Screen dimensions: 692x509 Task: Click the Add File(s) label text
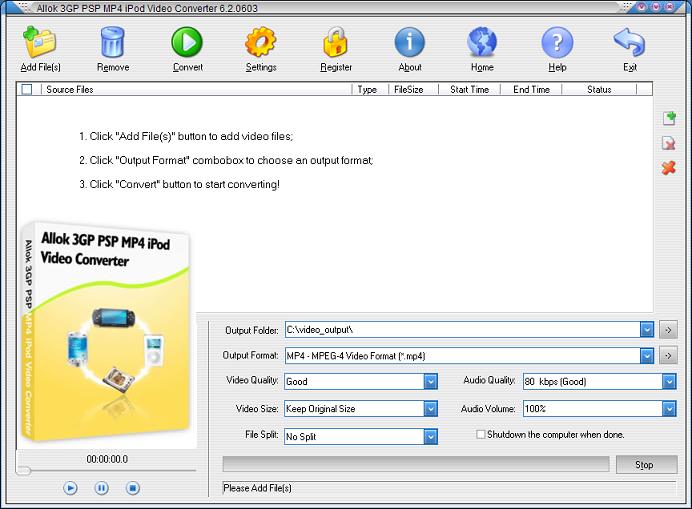(x=40, y=67)
